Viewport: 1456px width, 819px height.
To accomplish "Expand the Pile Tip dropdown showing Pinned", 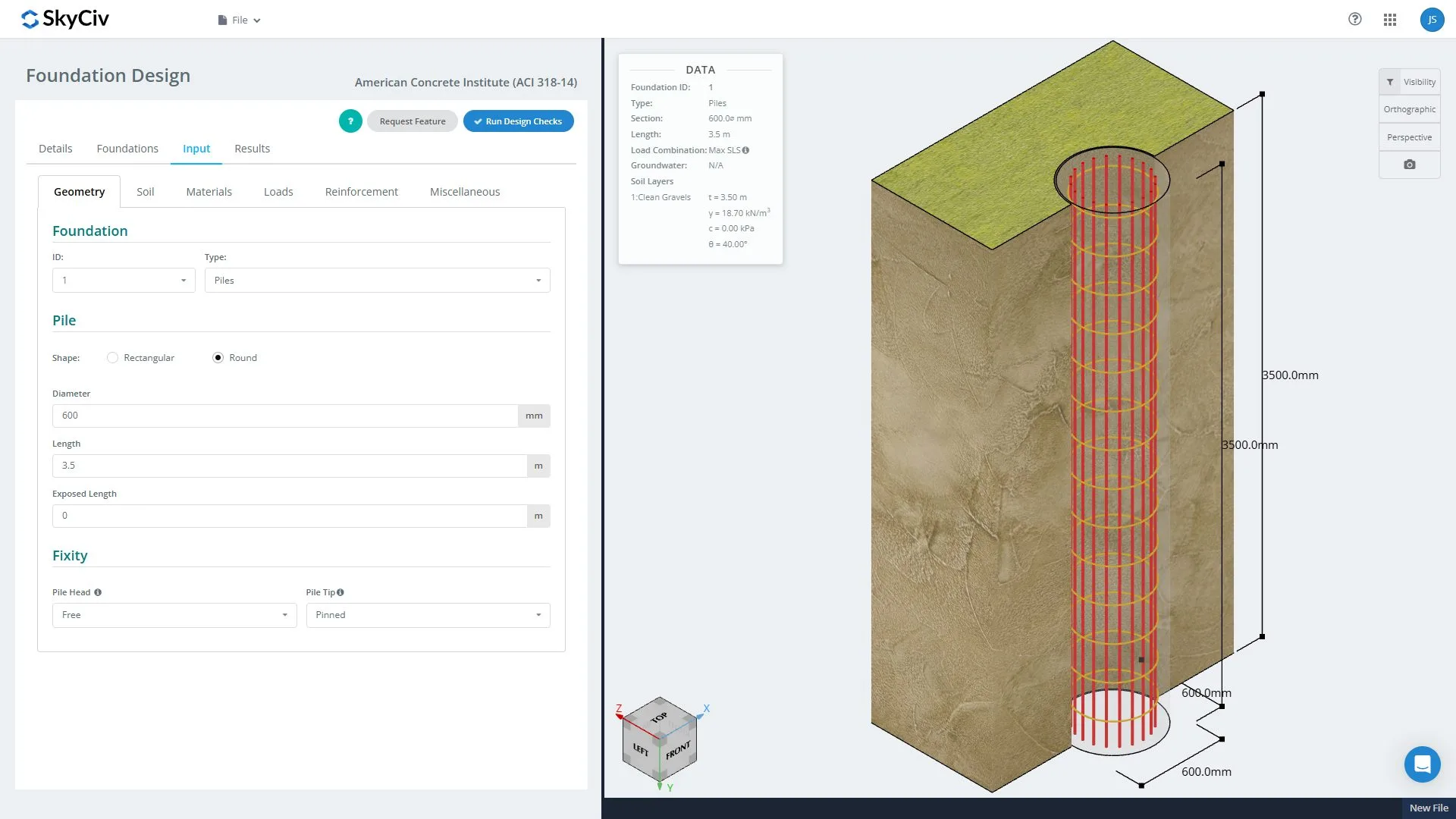I will [428, 615].
